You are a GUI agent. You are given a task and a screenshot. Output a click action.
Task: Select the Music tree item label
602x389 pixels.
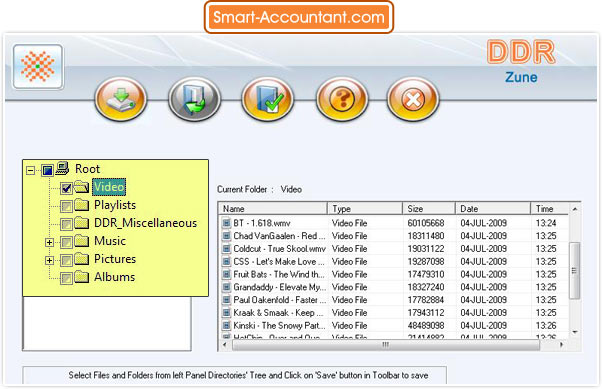click(x=110, y=241)
